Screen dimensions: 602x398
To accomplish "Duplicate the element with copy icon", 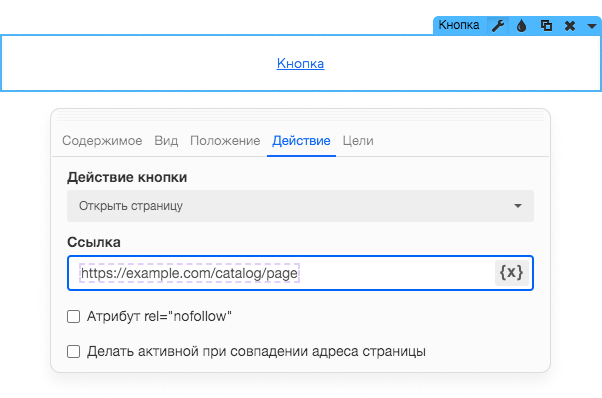I will pyautogui.click(x=546, y=26).
